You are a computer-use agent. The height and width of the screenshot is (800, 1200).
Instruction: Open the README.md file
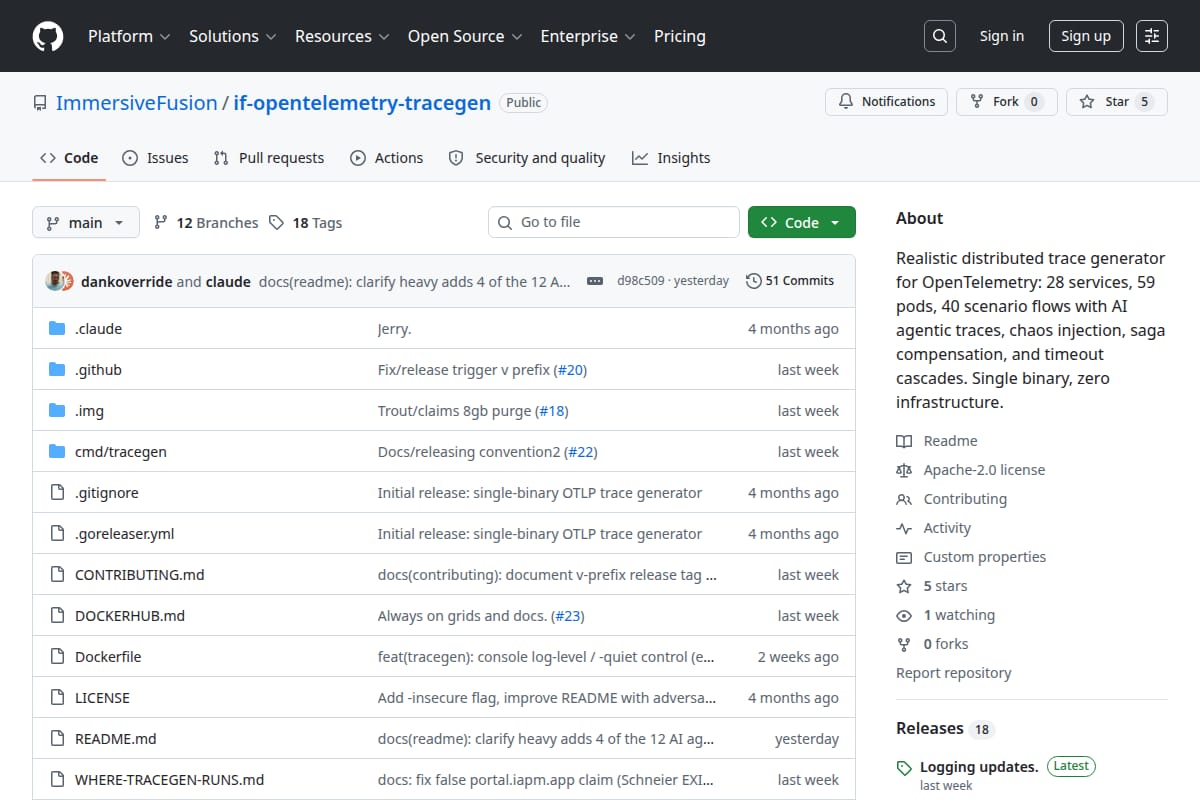pos(116,739)
